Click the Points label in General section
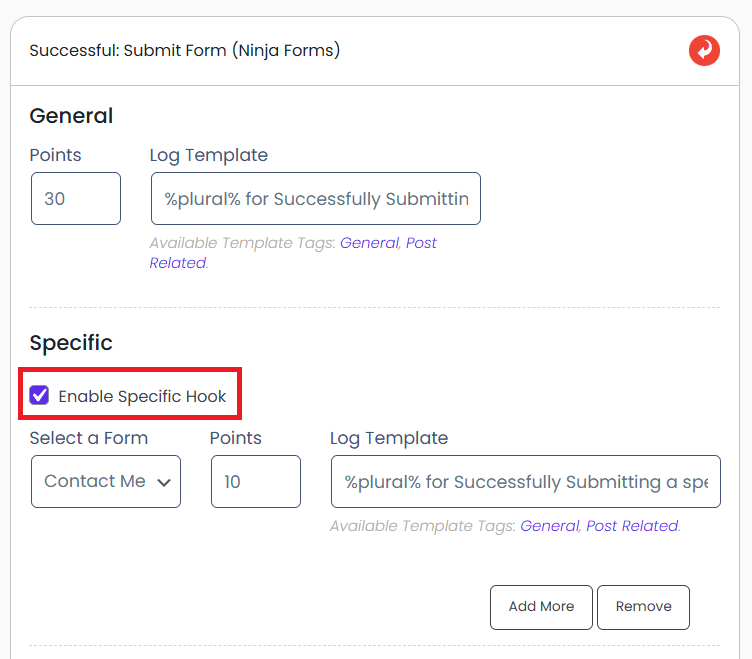Viewport: 752px width, 659px height. click(56, 155)
